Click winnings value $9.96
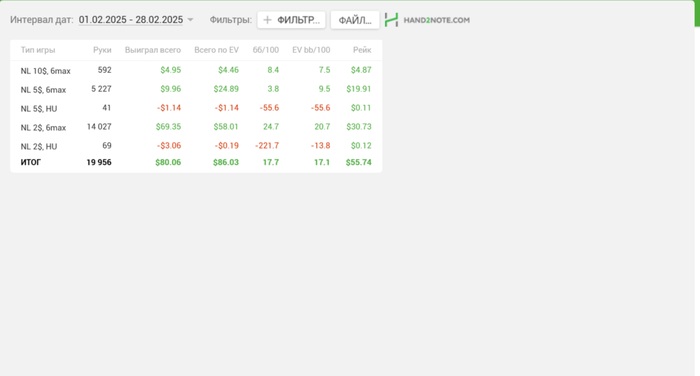 tap(171, 89)
